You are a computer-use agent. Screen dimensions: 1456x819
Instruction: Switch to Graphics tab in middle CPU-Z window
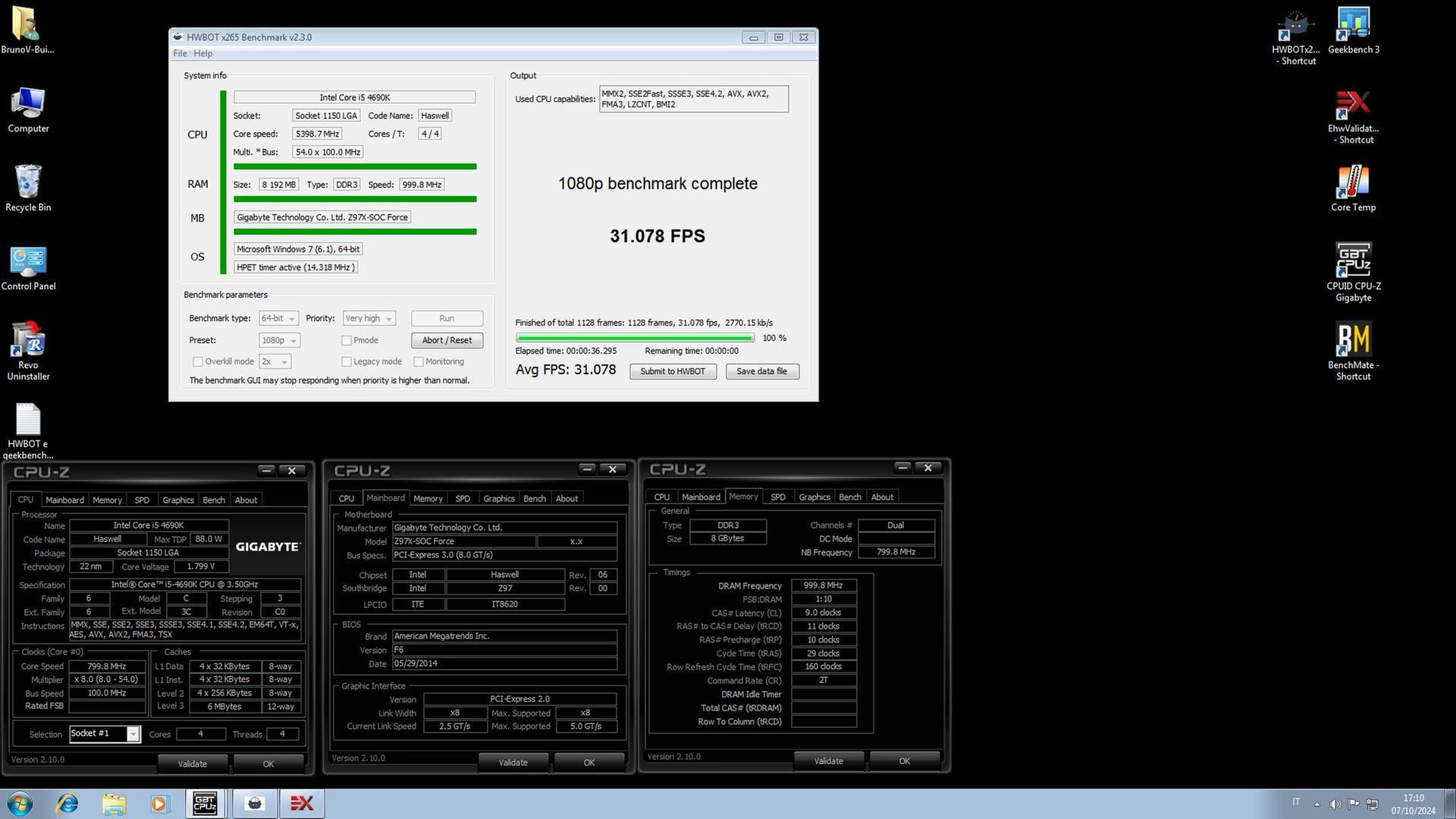point(499,498)
